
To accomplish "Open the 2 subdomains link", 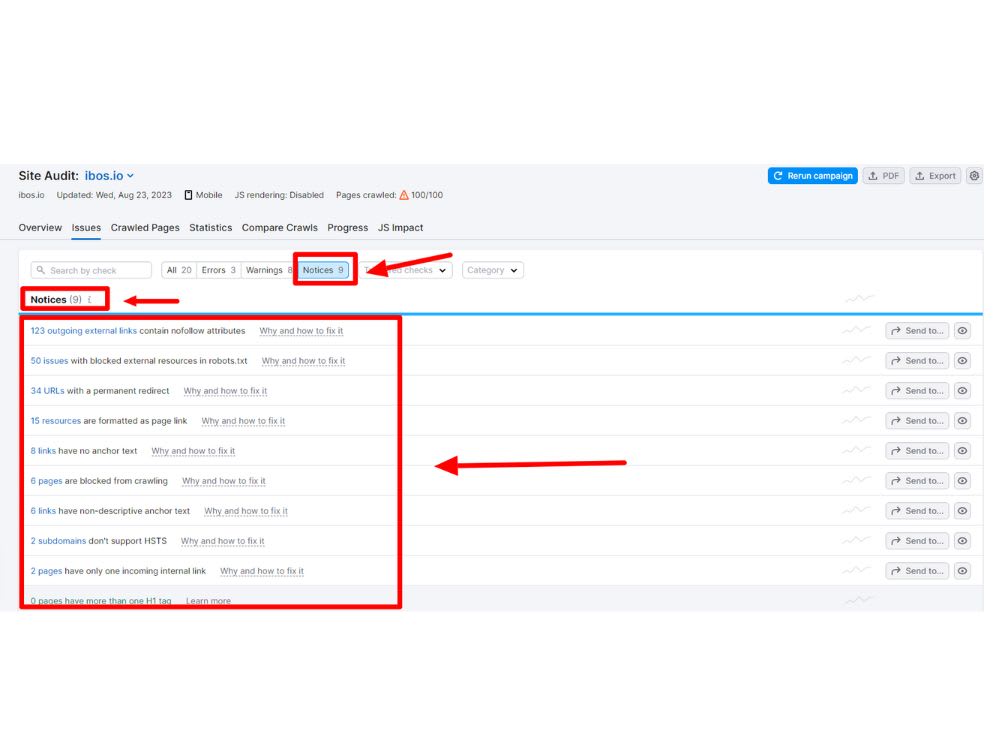I will tap(58, 540).
